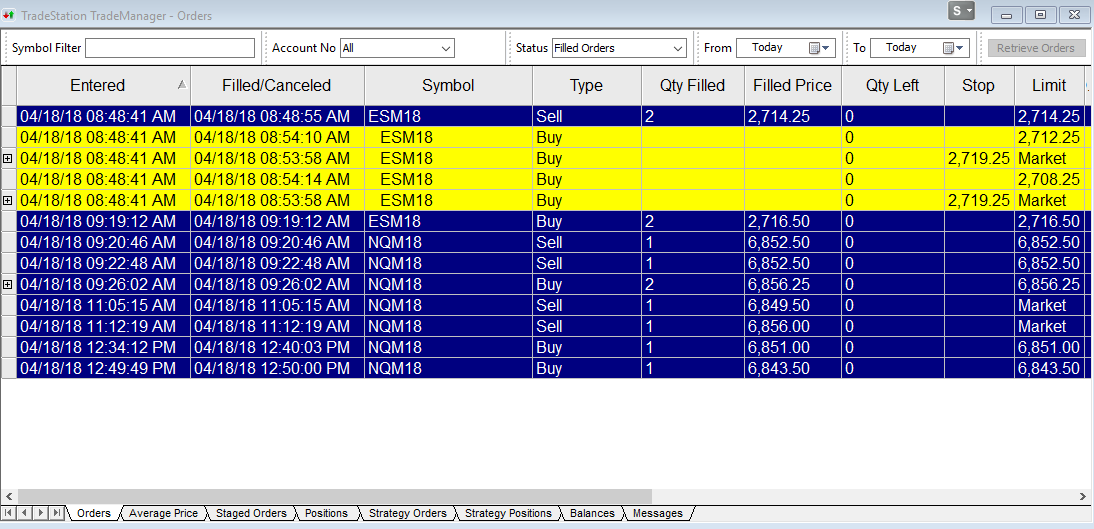1094x529 pixels.
Task: Sort by the Entered column header
Action: [x=98, y=86]
